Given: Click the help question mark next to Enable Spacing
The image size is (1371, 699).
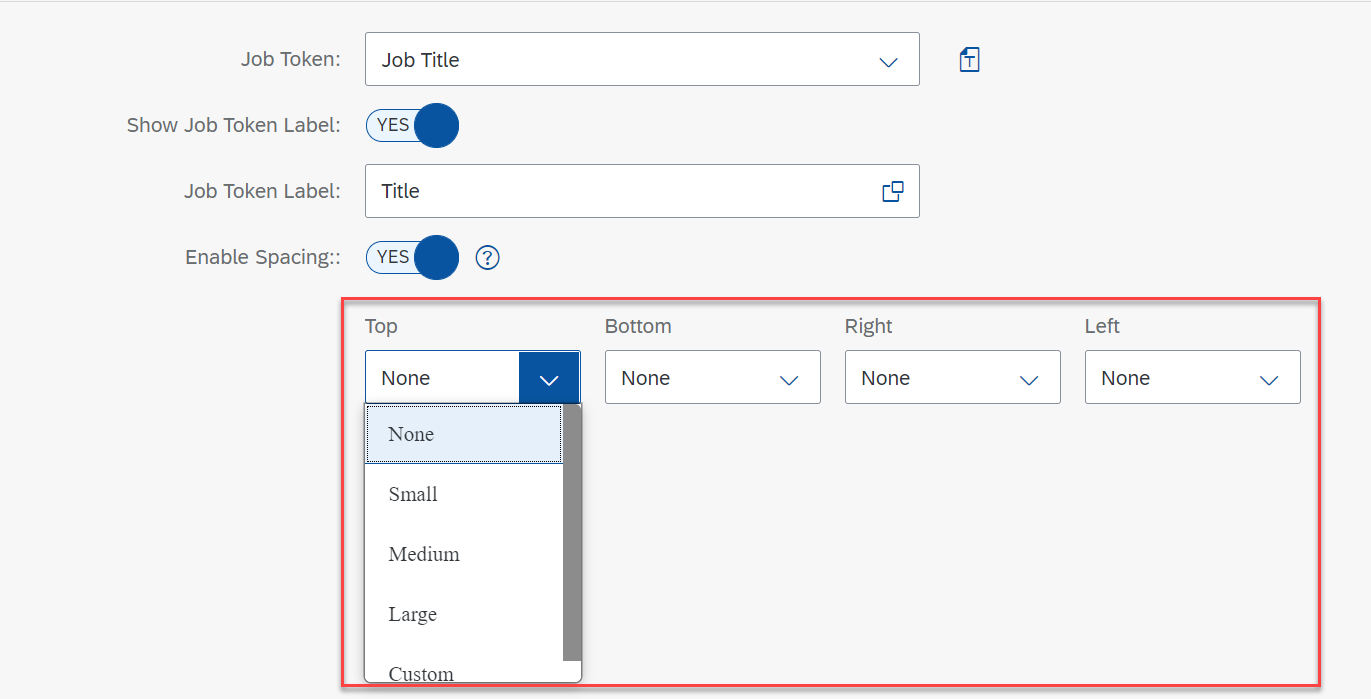Looking at the screenshot, I should click(487, 258).
